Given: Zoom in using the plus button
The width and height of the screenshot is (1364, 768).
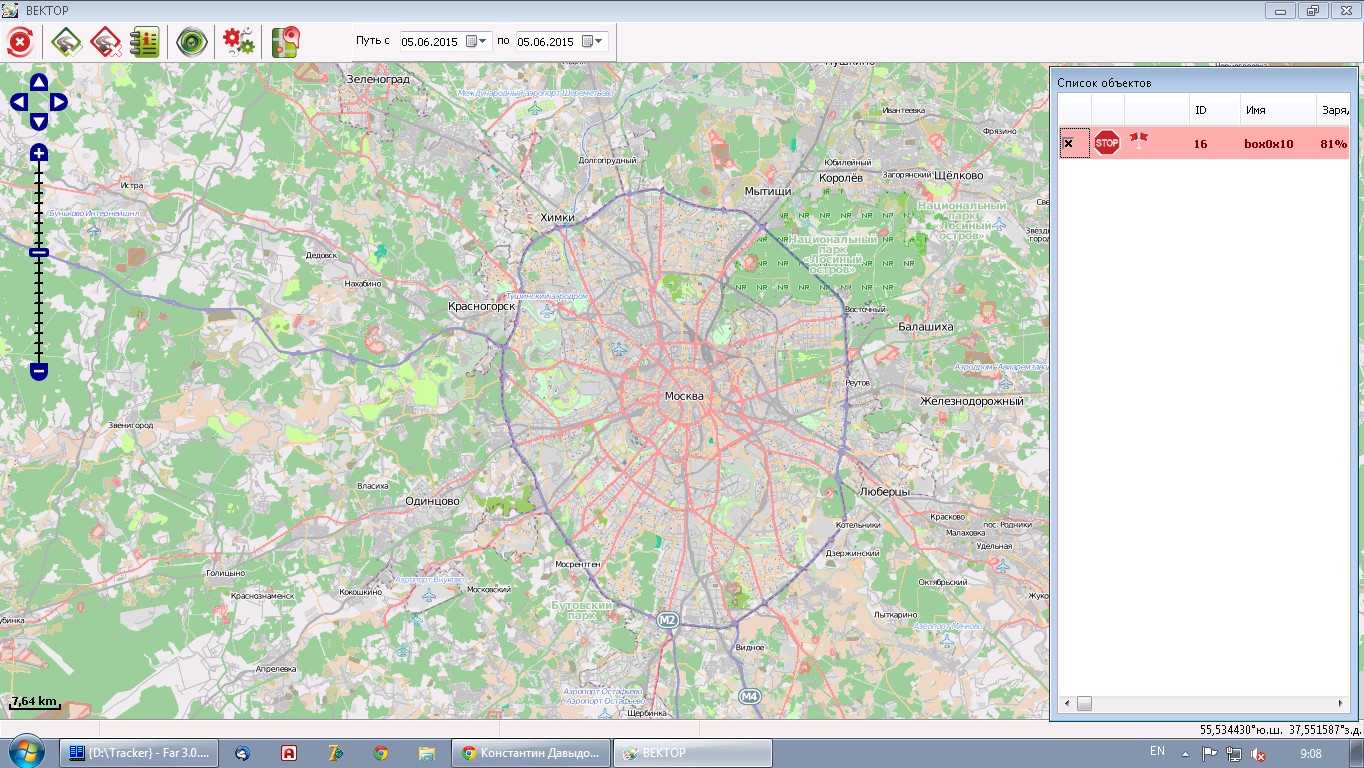Looking at the screenshot, I should pos(39,153).
